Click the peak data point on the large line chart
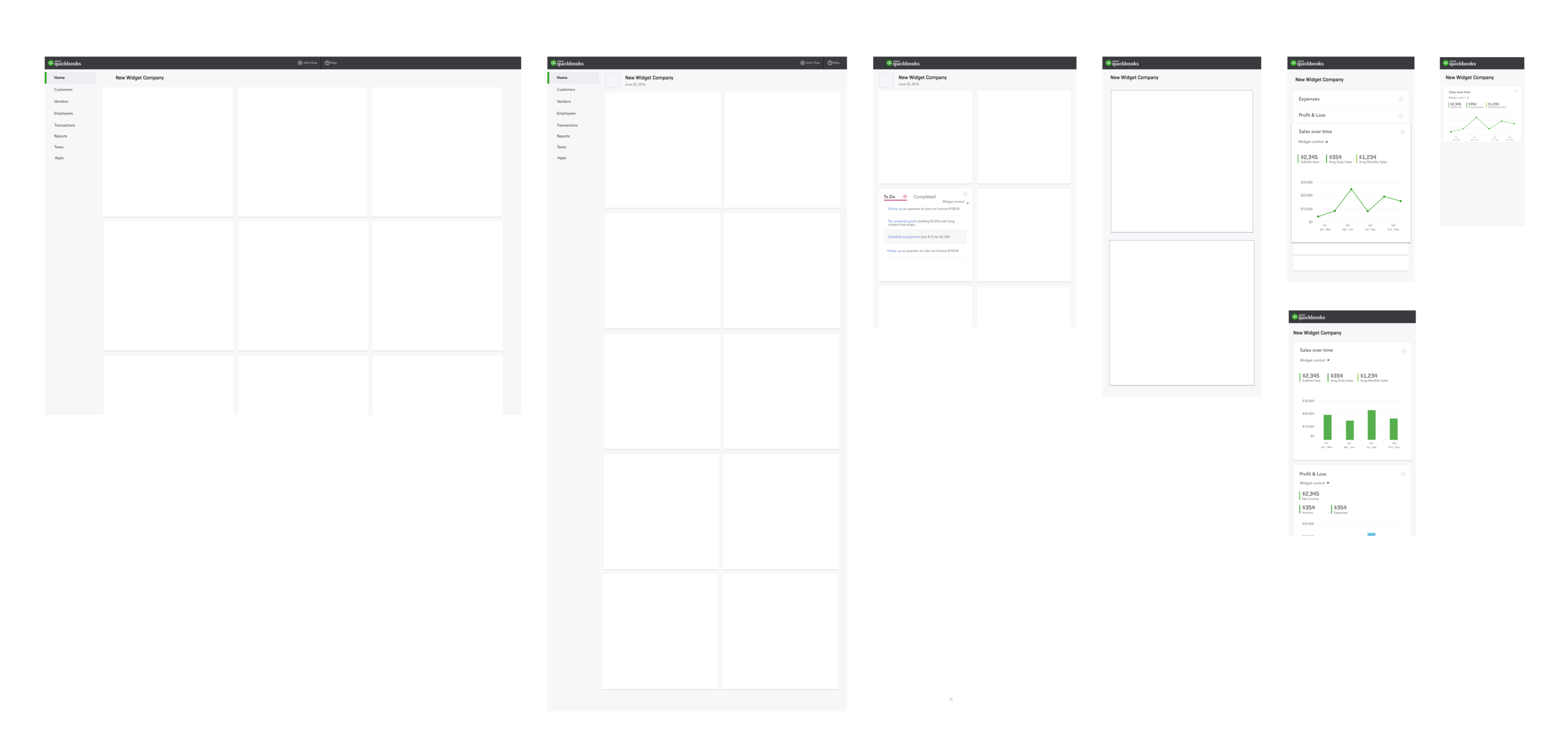This screenshot has height=746, width=1568. 1351,189
